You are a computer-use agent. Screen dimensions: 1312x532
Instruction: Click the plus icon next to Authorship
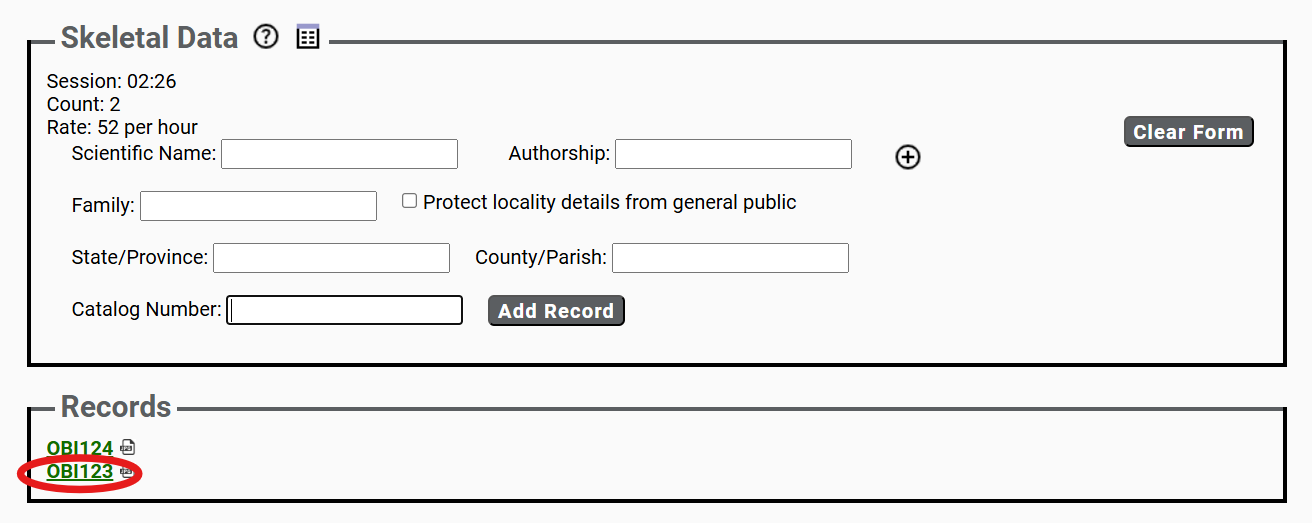[x=907, y=157]
